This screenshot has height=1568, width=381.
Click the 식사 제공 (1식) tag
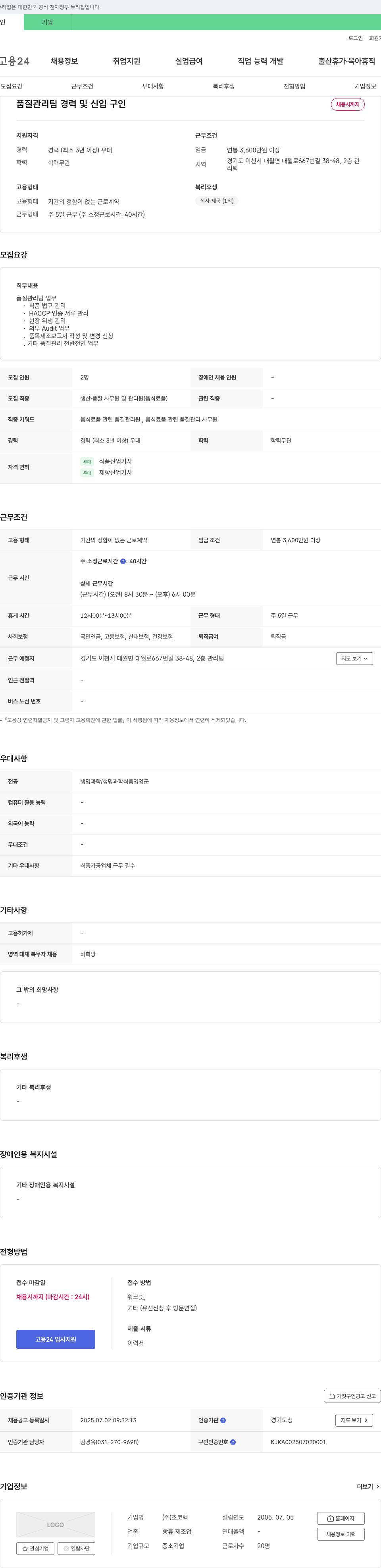click(x=217, y=201)
